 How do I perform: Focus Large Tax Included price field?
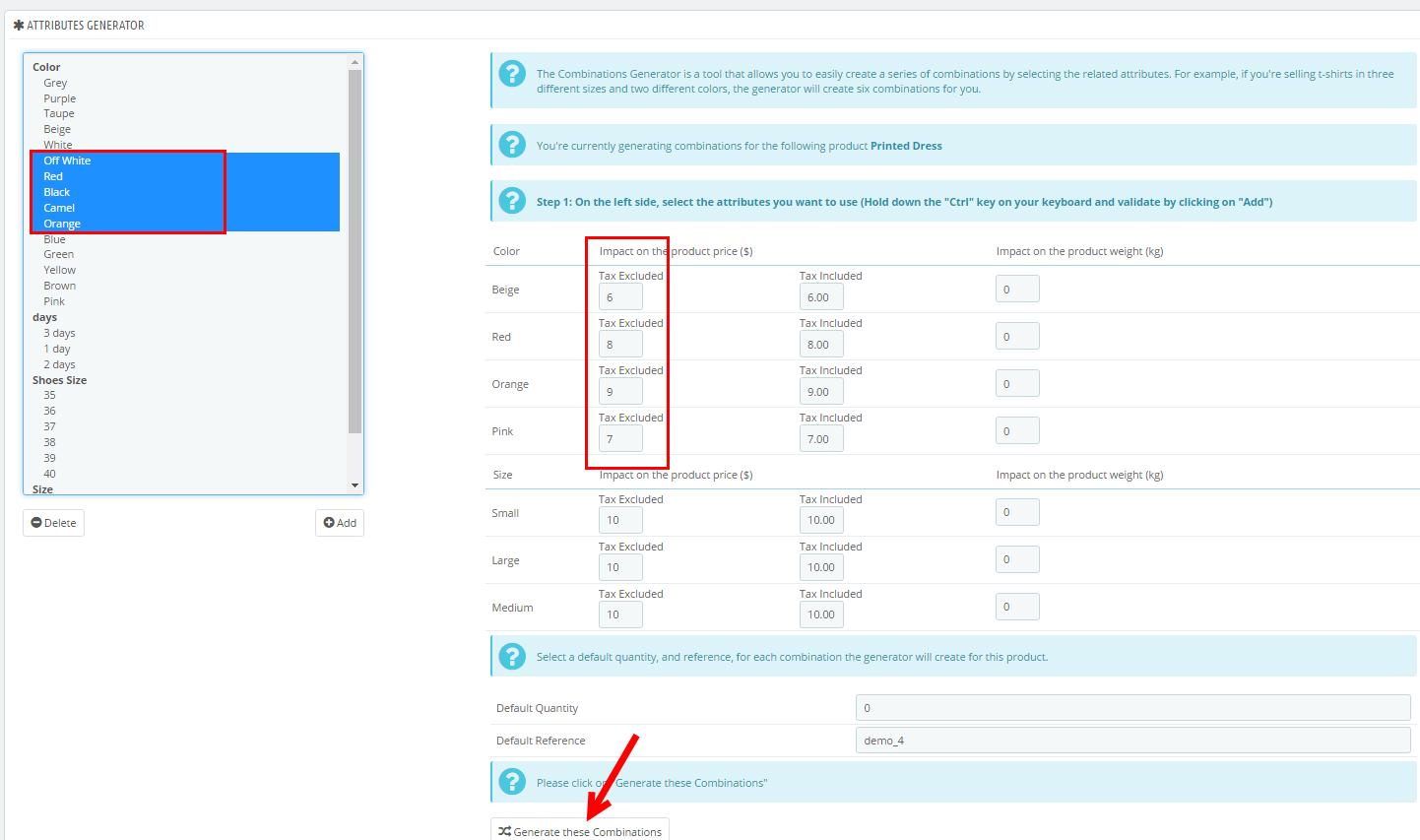coord(821,567)
